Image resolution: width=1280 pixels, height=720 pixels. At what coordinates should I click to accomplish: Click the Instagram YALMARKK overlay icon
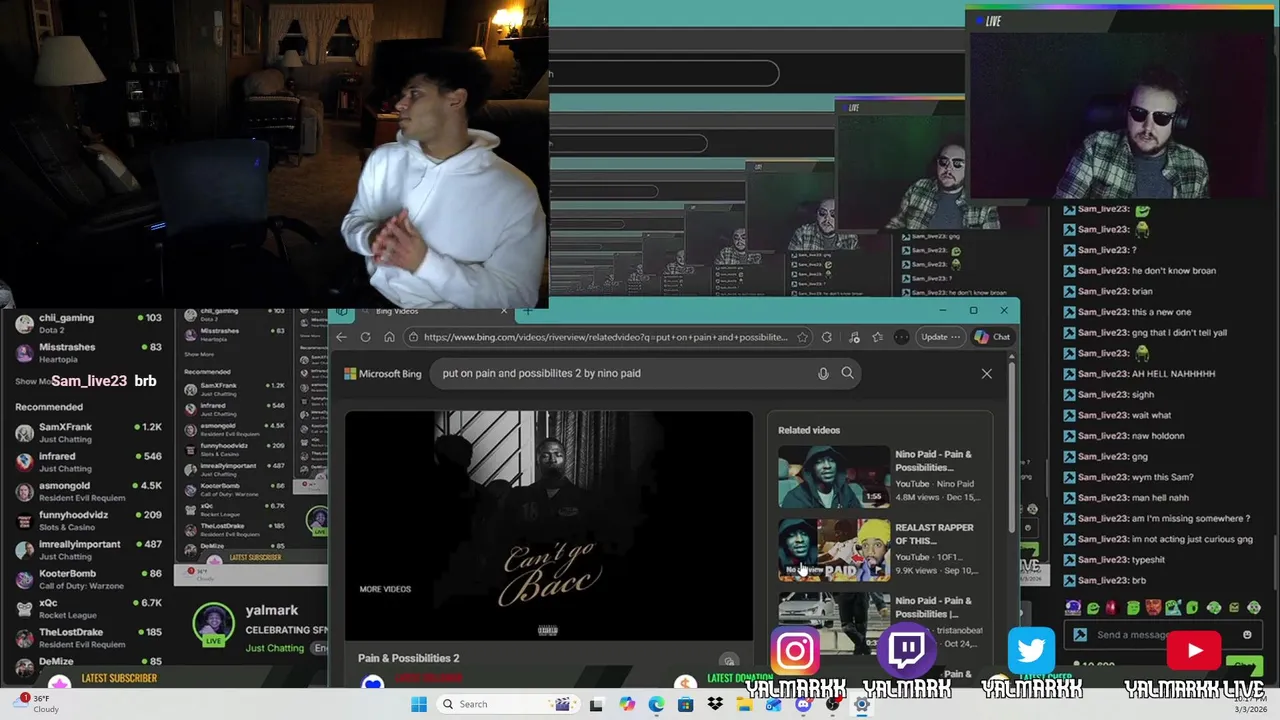click(795, 652)
